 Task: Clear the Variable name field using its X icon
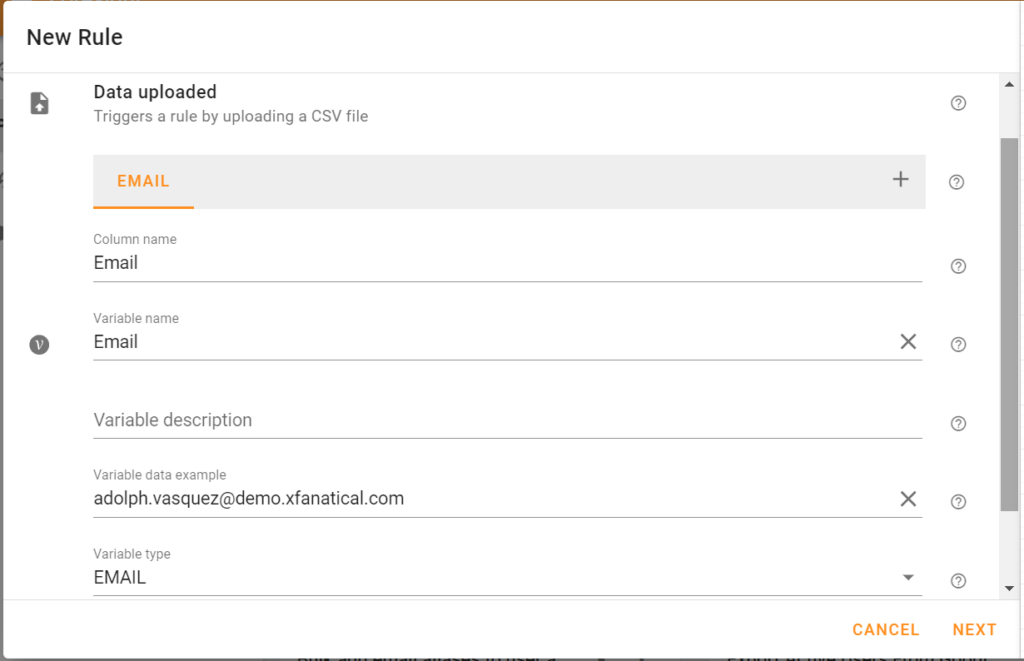pos(908,341)
